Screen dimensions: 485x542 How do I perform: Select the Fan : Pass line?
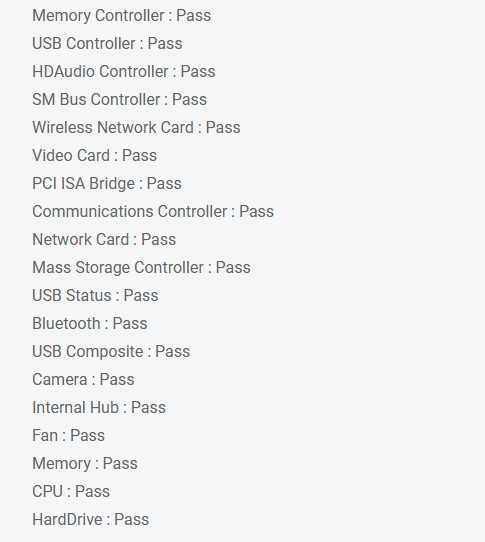click(68, 436)
